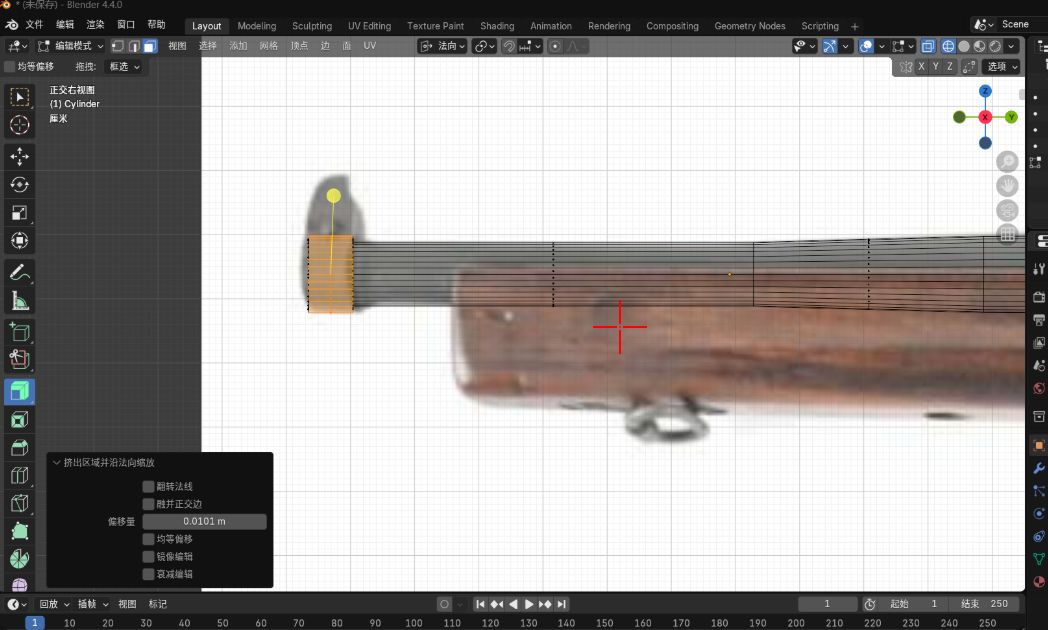Open the 框选 drag dropdown

[124, 67]
